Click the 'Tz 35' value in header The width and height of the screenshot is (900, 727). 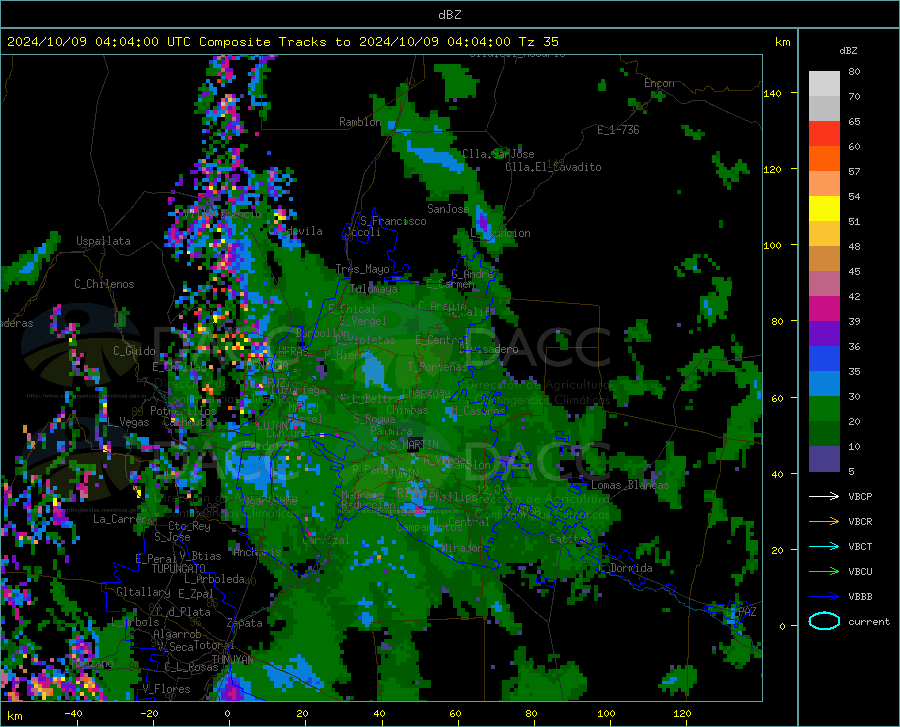539,42
